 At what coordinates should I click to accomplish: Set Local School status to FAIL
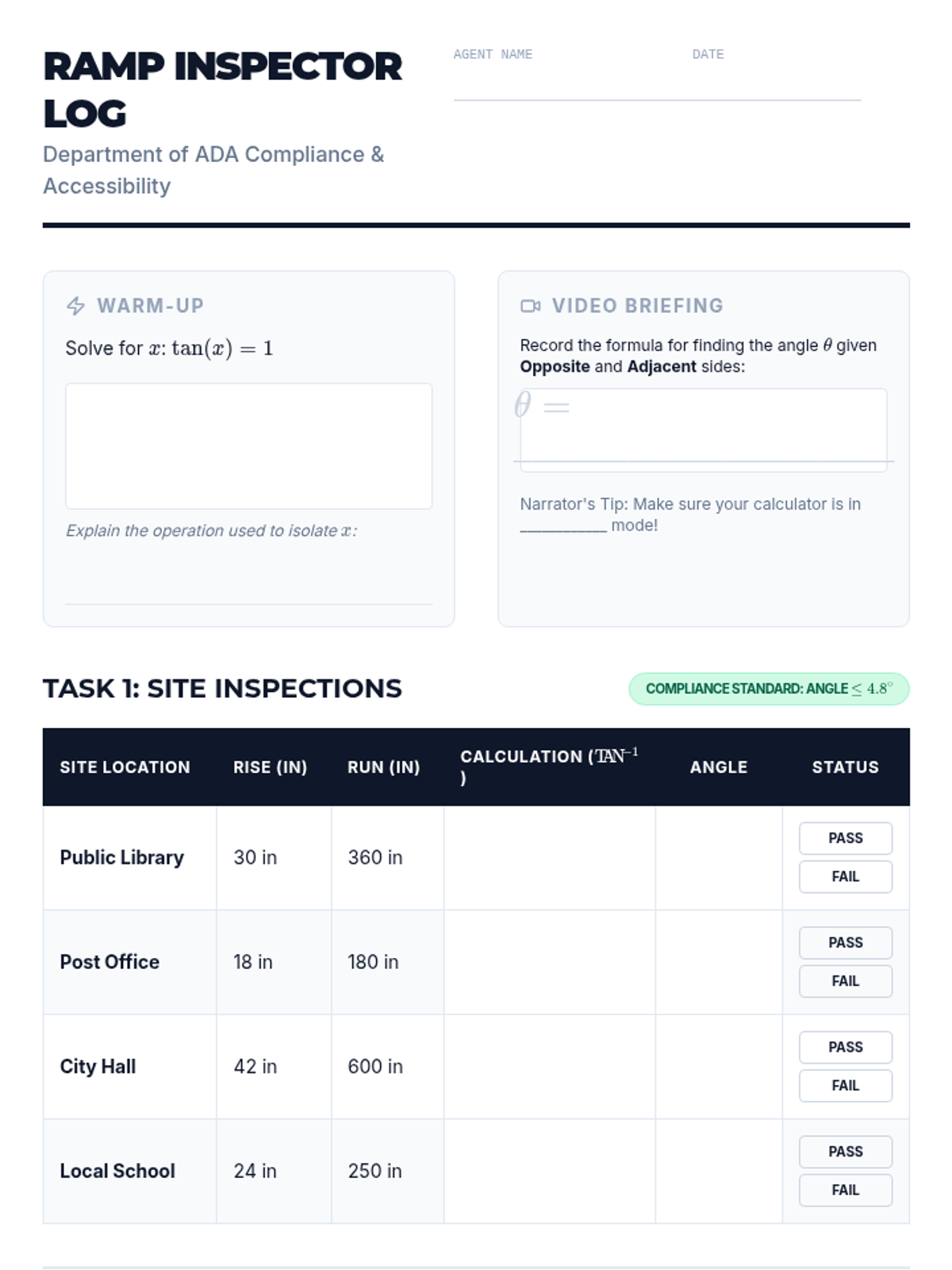(x=845, y=1190)
